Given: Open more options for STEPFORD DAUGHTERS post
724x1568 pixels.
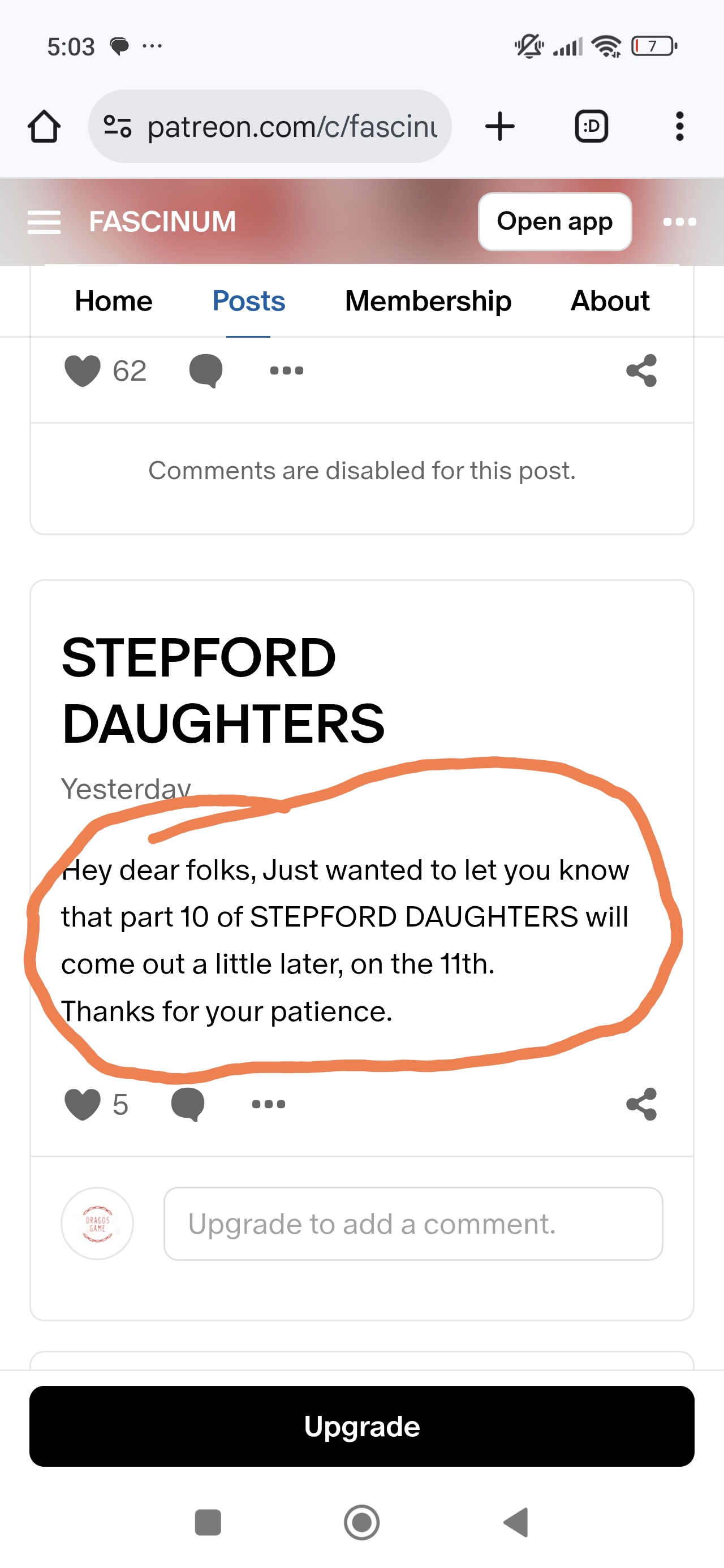Looking at the screenshot, I should pyautogui.click(x=269, y=1104).
